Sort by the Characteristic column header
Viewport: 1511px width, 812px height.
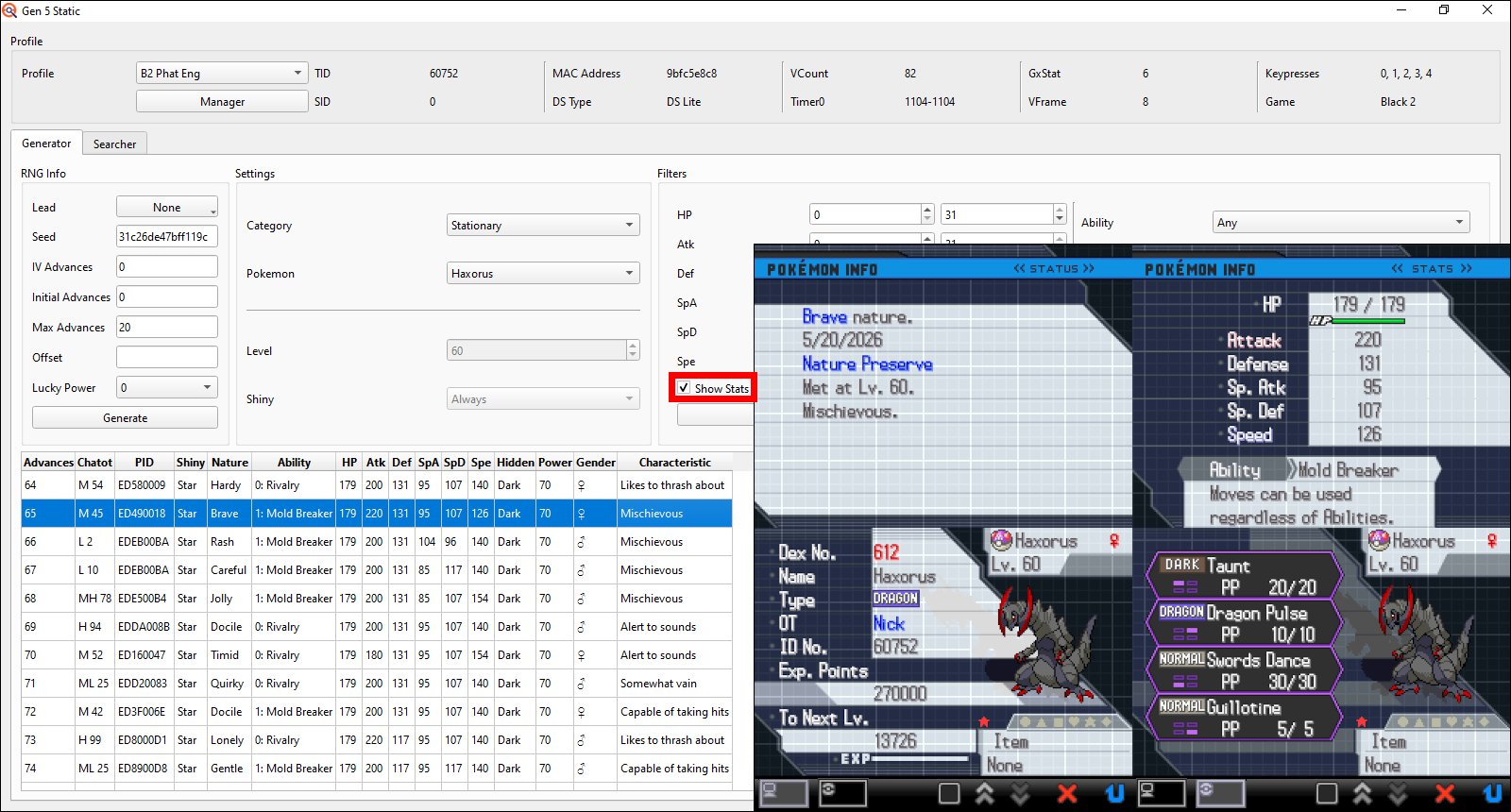pos(674,462)
